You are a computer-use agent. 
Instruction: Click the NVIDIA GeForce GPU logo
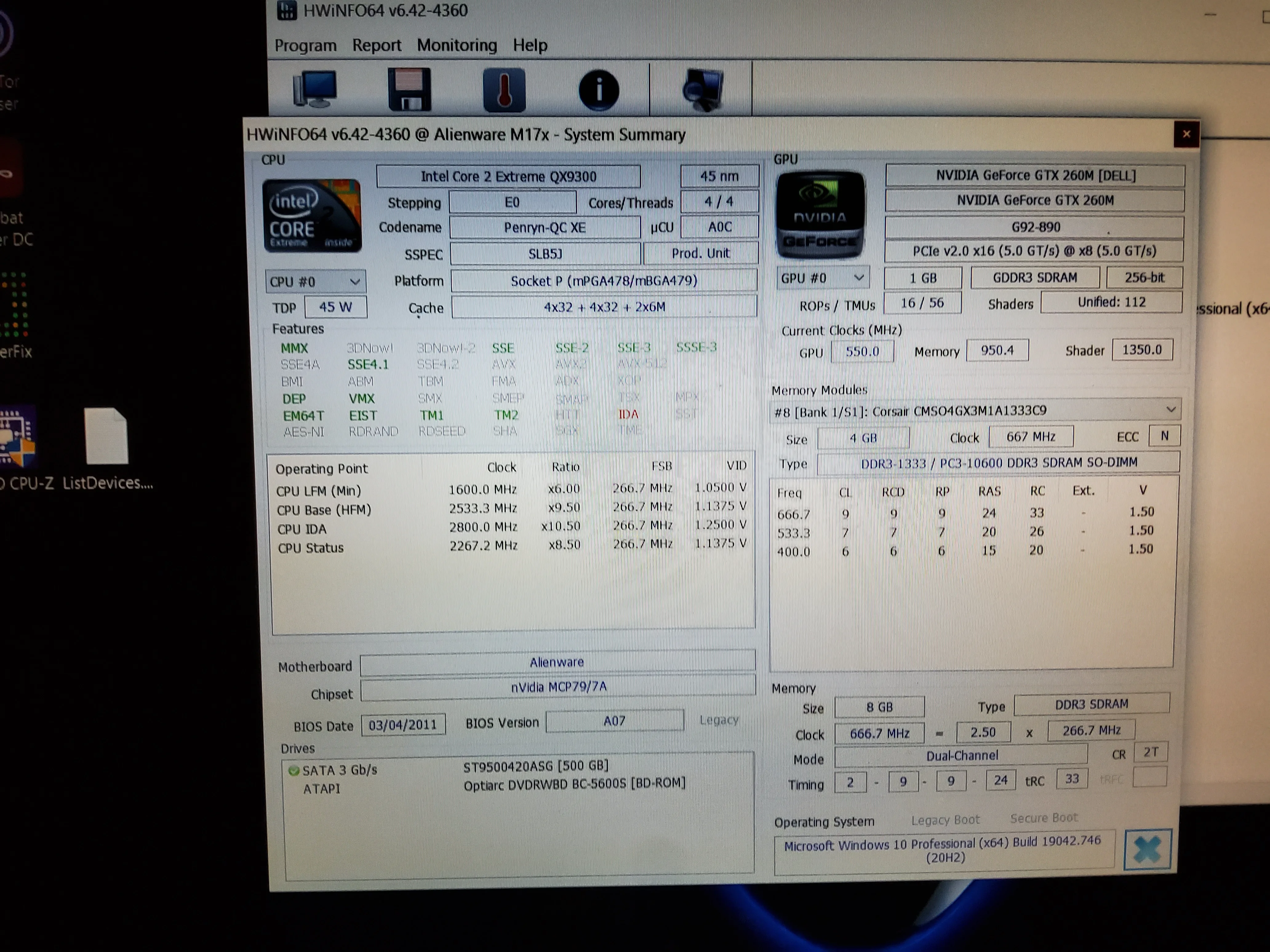(820, 215)
